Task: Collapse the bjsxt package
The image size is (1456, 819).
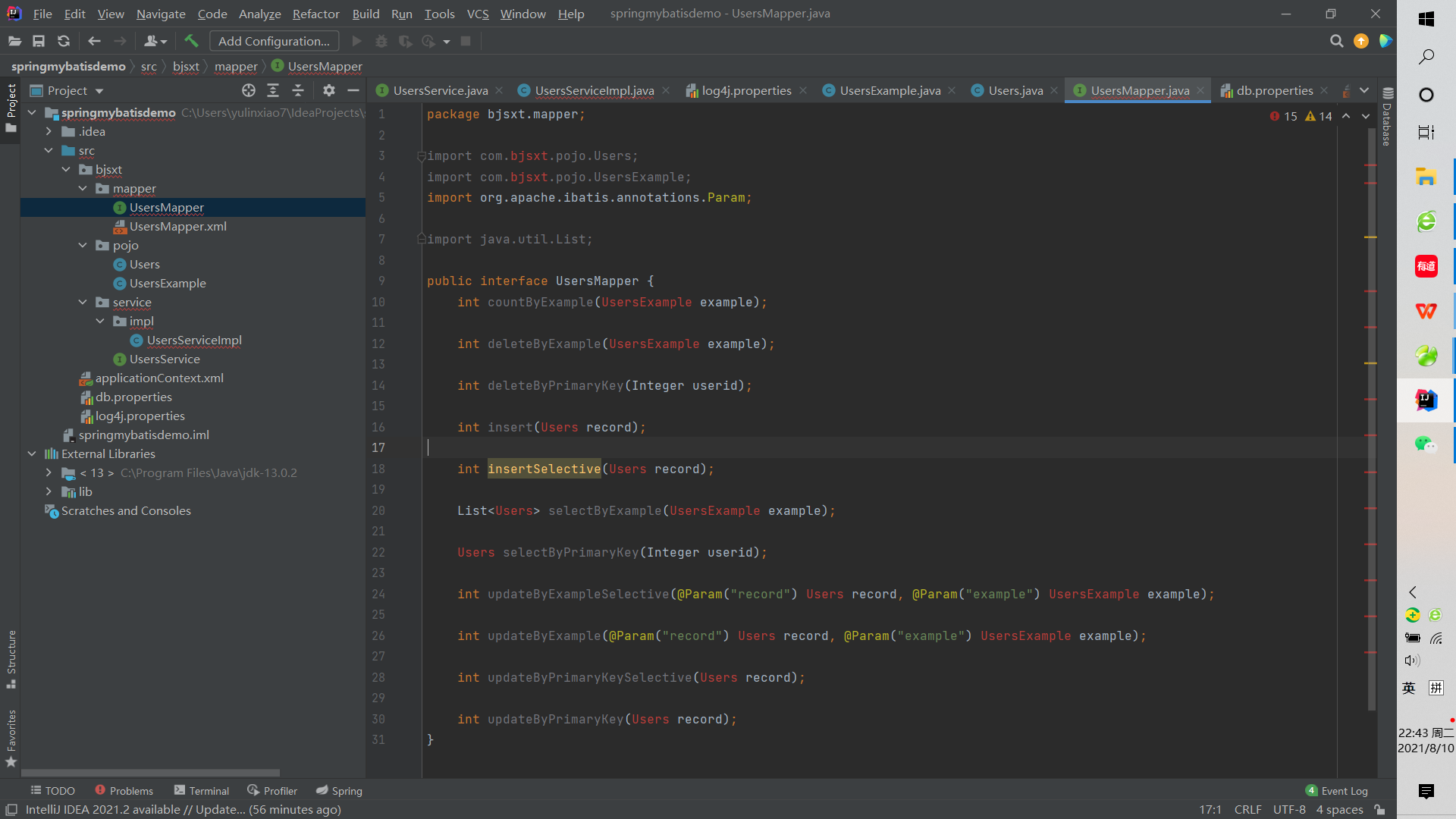Action: point(66,169)
